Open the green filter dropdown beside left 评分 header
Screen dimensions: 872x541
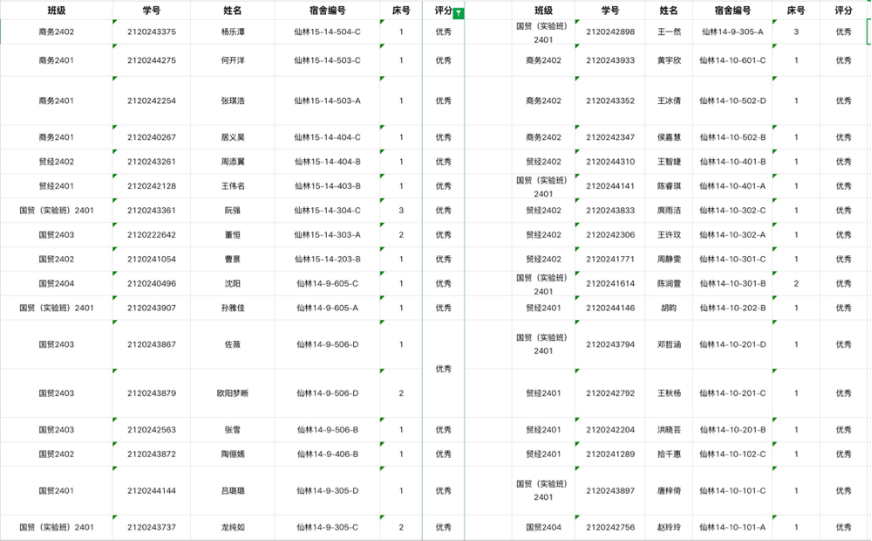(458, 14)
